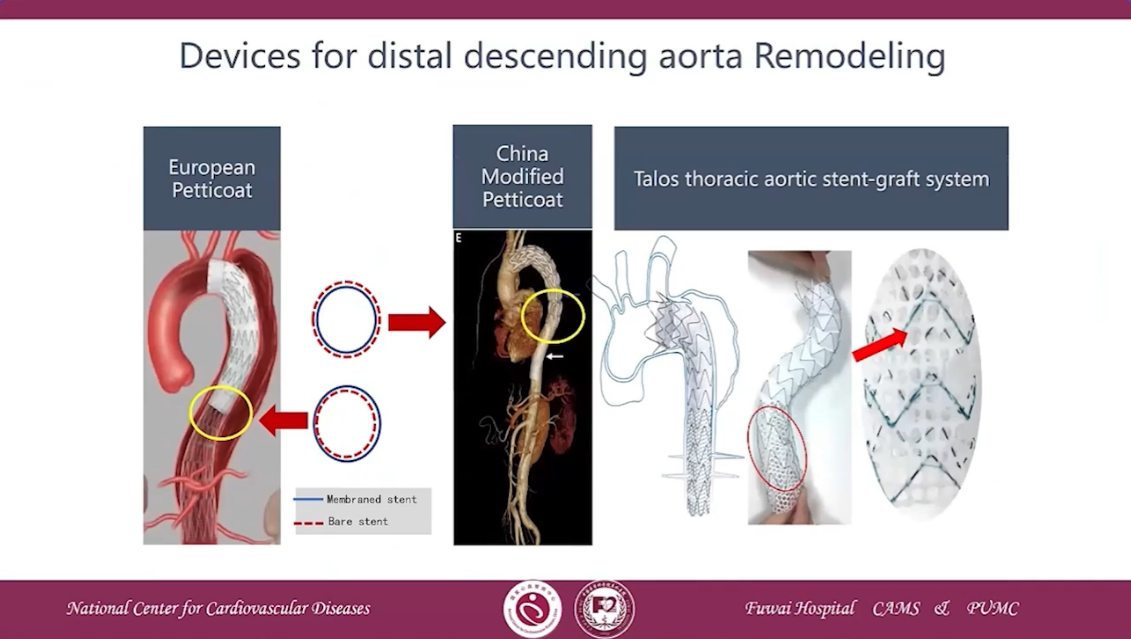
Task: Select the 'European Petticoat' header box
Action: (212, 178)
